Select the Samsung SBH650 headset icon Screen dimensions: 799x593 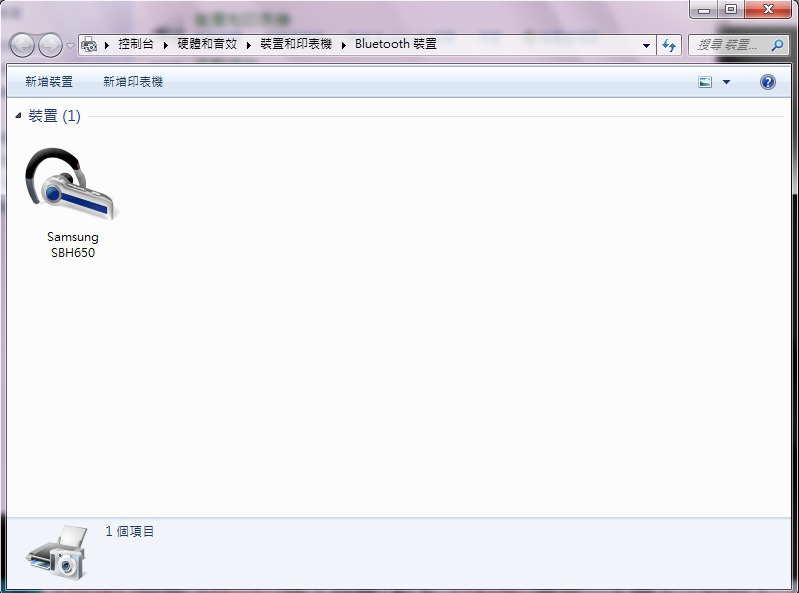point(70,184)
